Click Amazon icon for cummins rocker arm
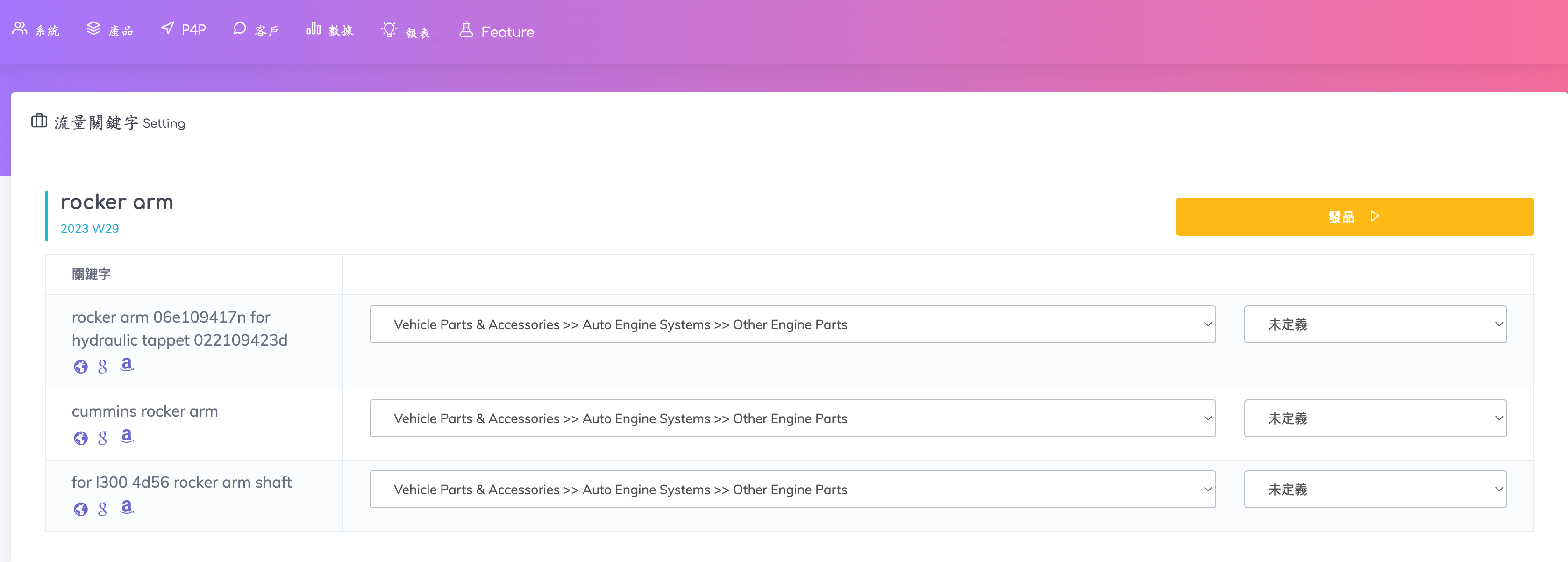This screenshot has height=562, width=1568. point(127,436)
